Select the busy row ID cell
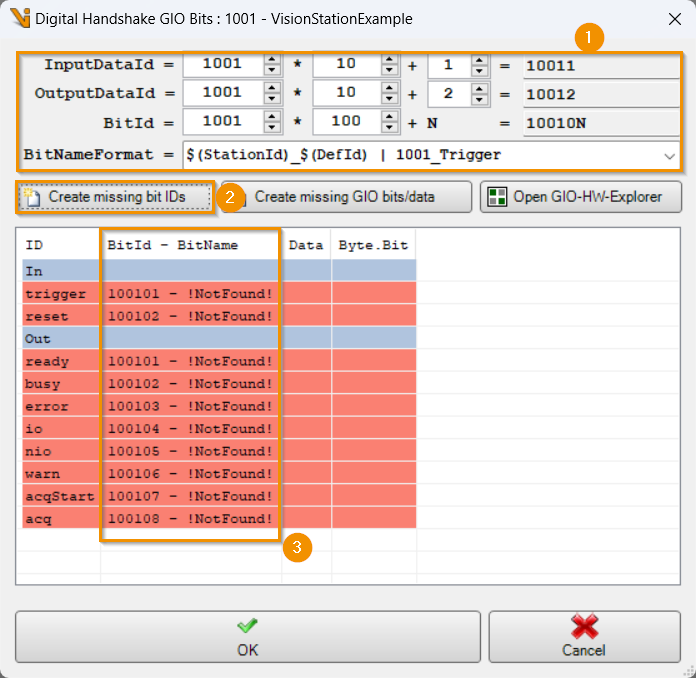 [61, 384]
